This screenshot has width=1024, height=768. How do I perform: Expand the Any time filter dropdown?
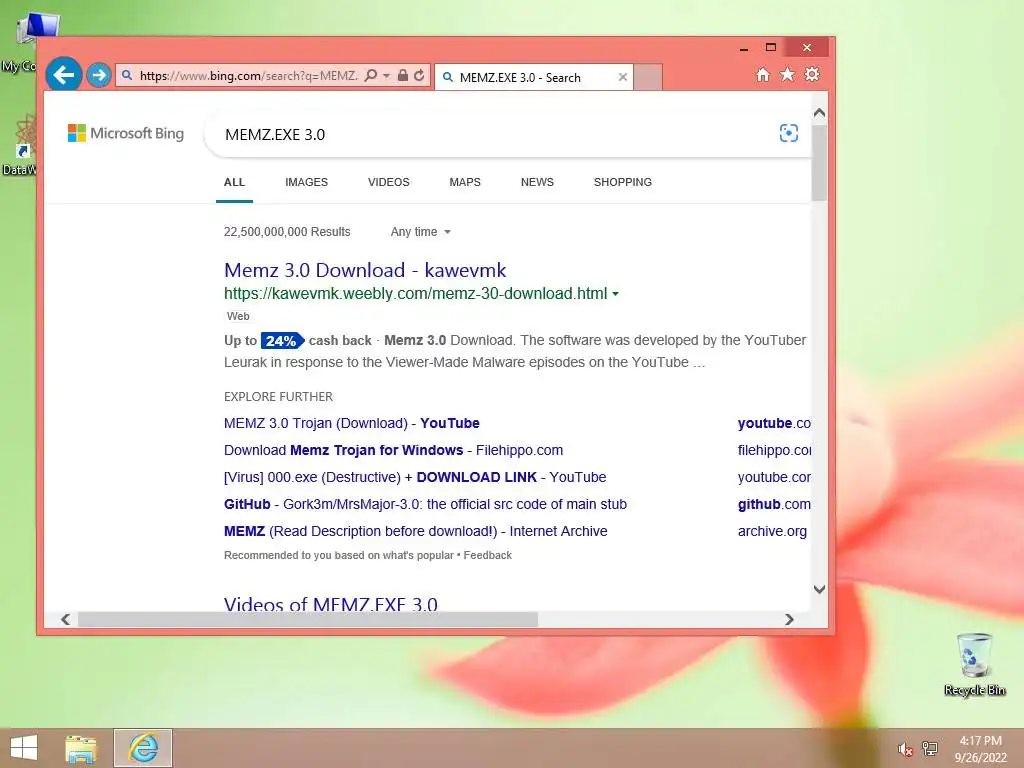click(x=421, y=232)
